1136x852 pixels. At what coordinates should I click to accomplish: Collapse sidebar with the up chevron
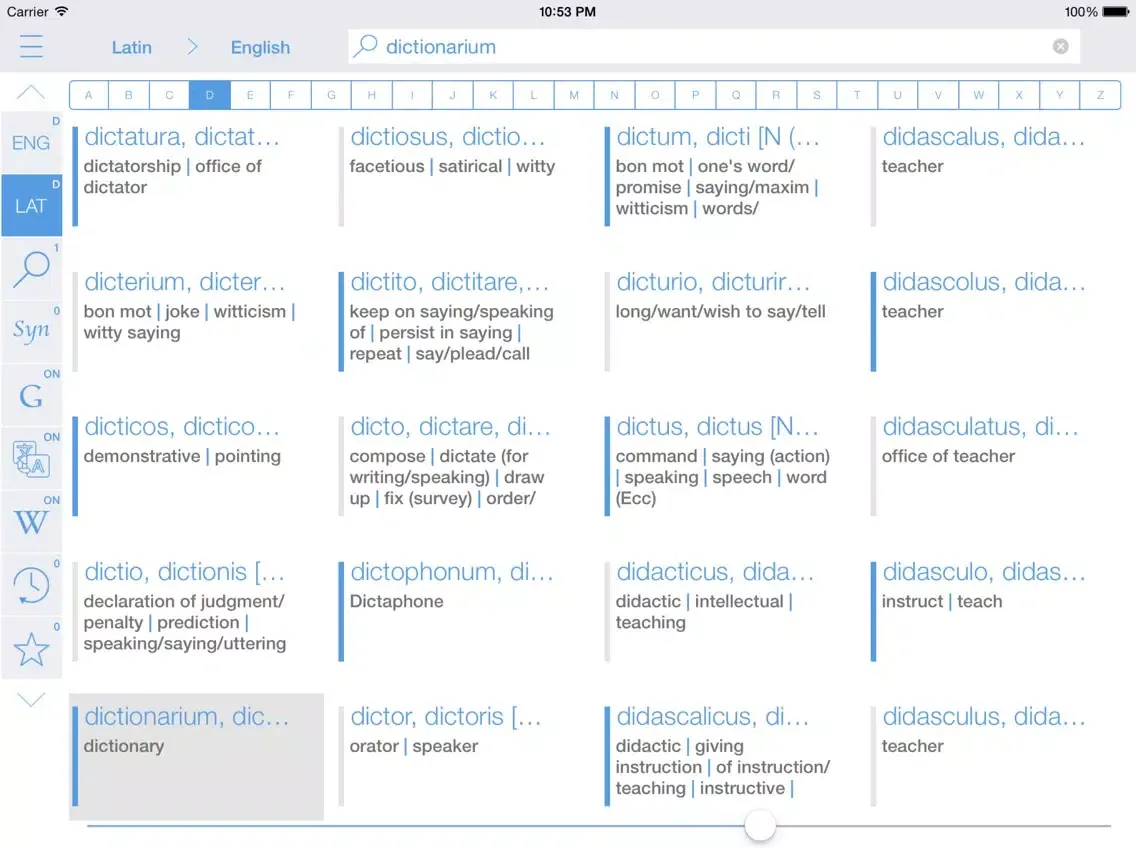pyautogui.click(x=31, y=93)
